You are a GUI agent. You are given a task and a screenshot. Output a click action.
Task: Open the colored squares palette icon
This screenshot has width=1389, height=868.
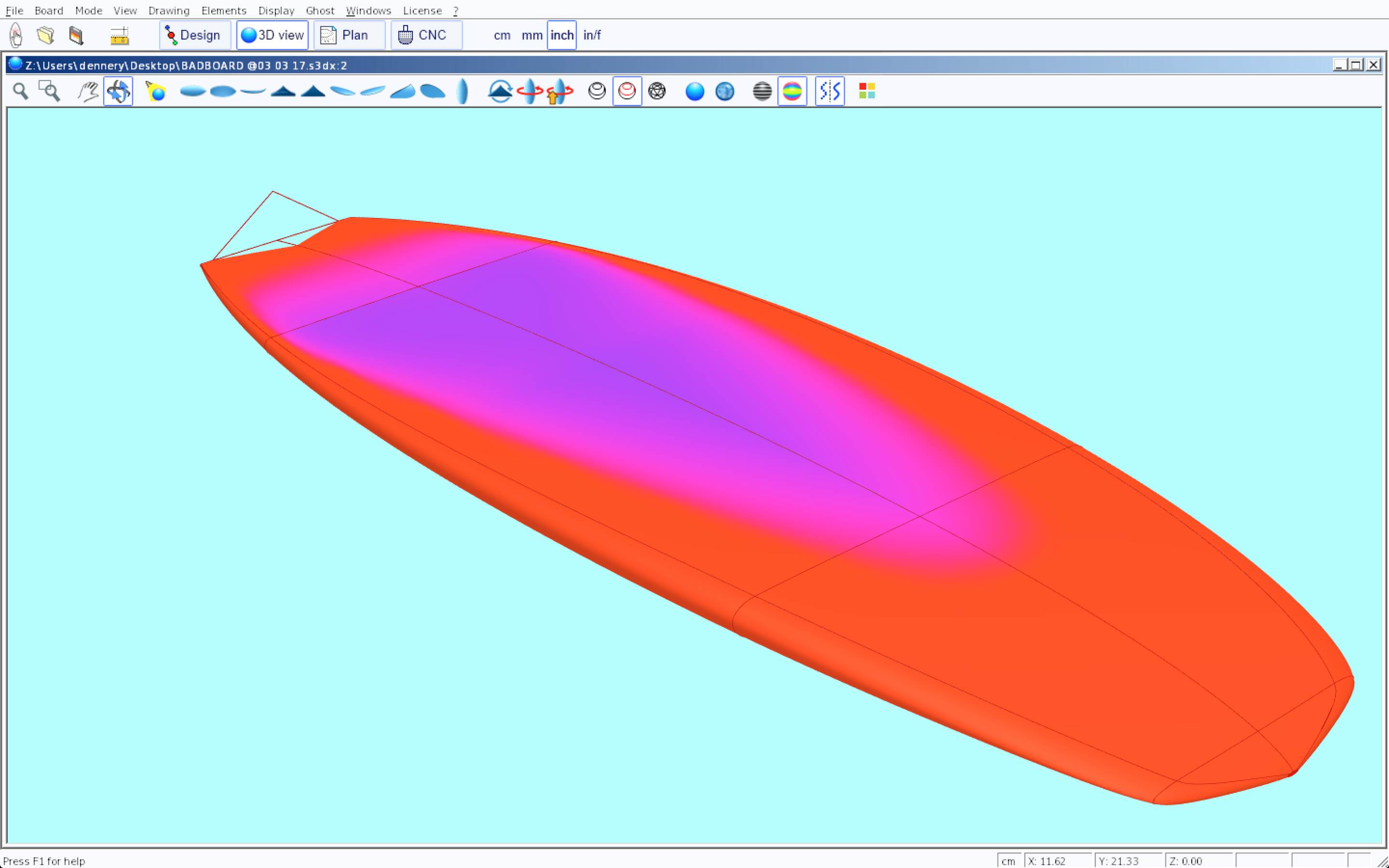867,91
